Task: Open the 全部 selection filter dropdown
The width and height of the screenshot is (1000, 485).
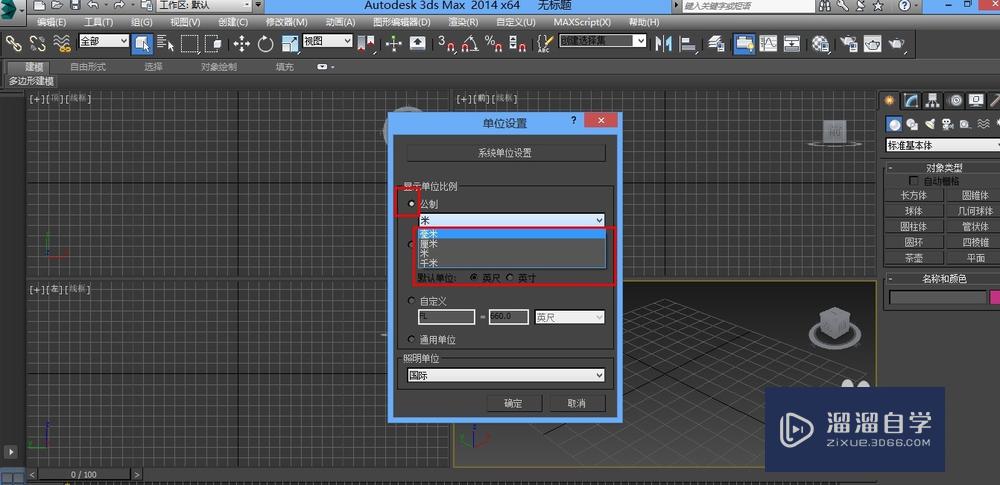Action: tap(104, 41)
